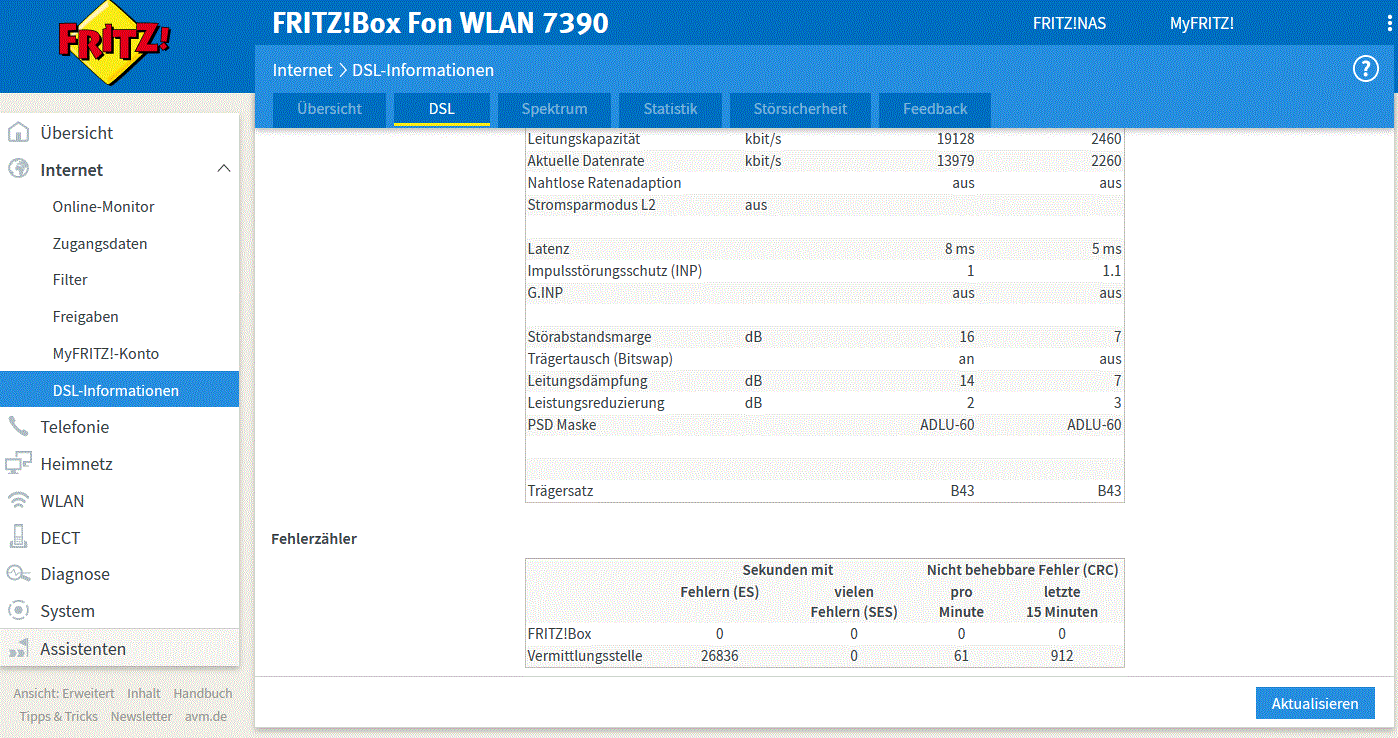This screenshot has width=1398, height=738.
Task: Click the Vermittlungsstelle value 26836
Action: pos(719,656)
